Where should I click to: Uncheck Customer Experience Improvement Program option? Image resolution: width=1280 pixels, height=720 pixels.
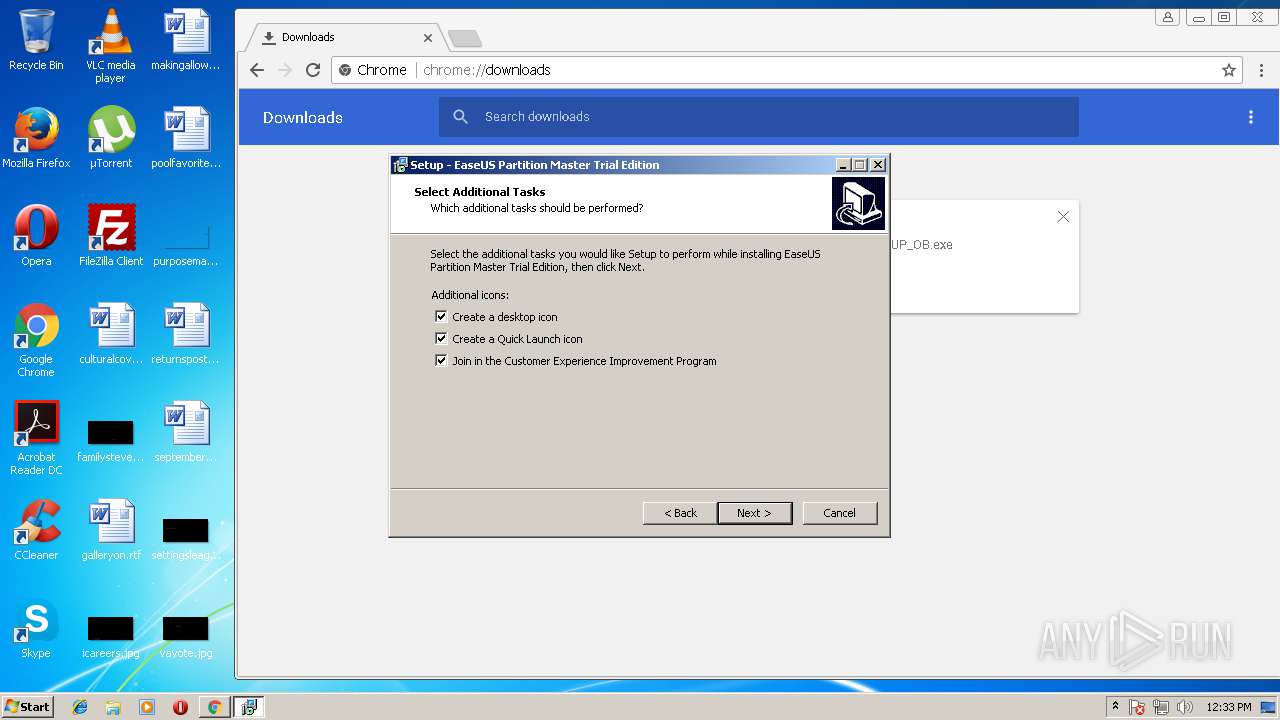coord(441,361)
